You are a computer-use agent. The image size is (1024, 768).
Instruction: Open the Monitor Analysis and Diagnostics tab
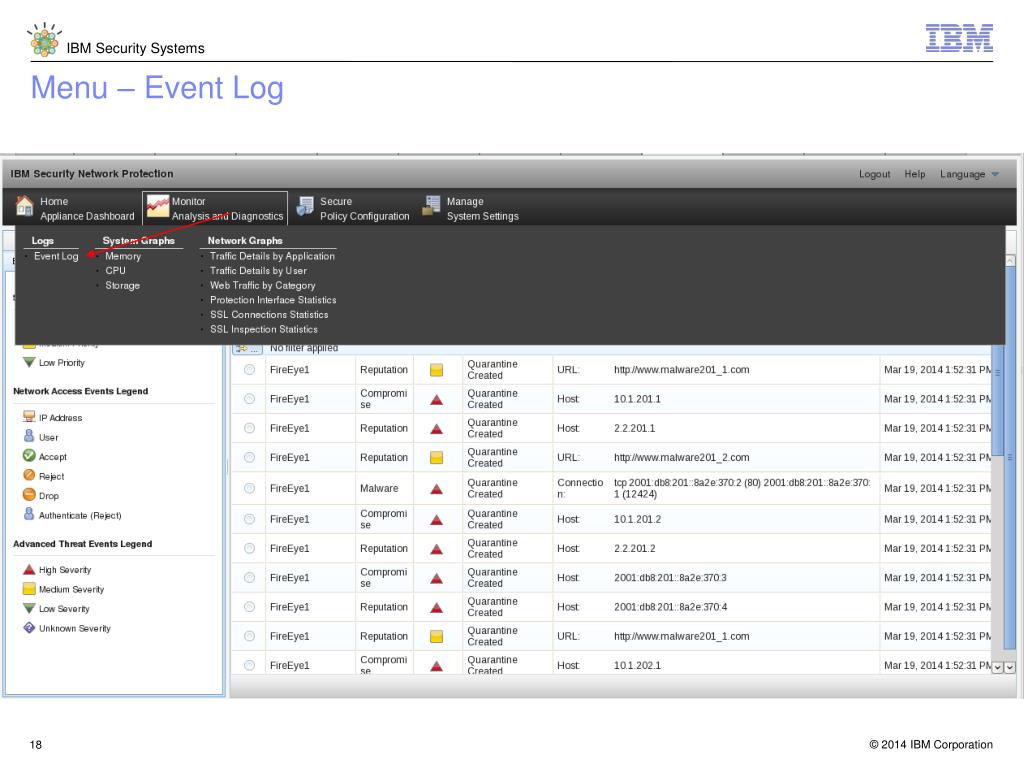215,208
